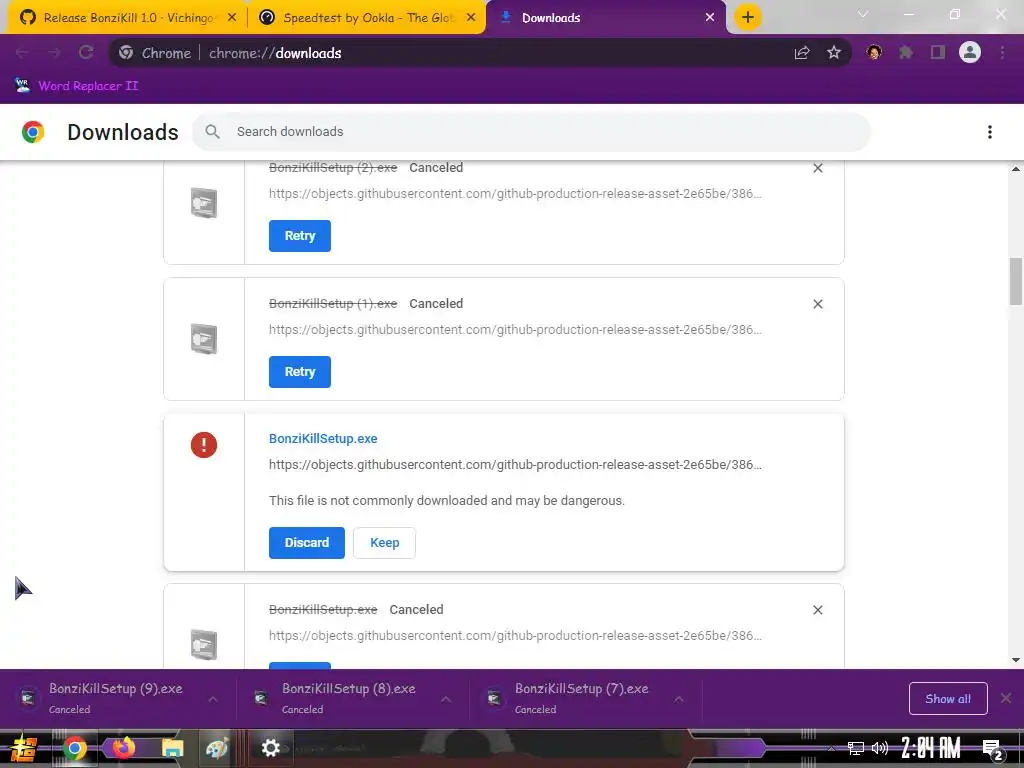1024x768 pixels.
Task: Click the share page icon in address bar
Action: [802, 53]
